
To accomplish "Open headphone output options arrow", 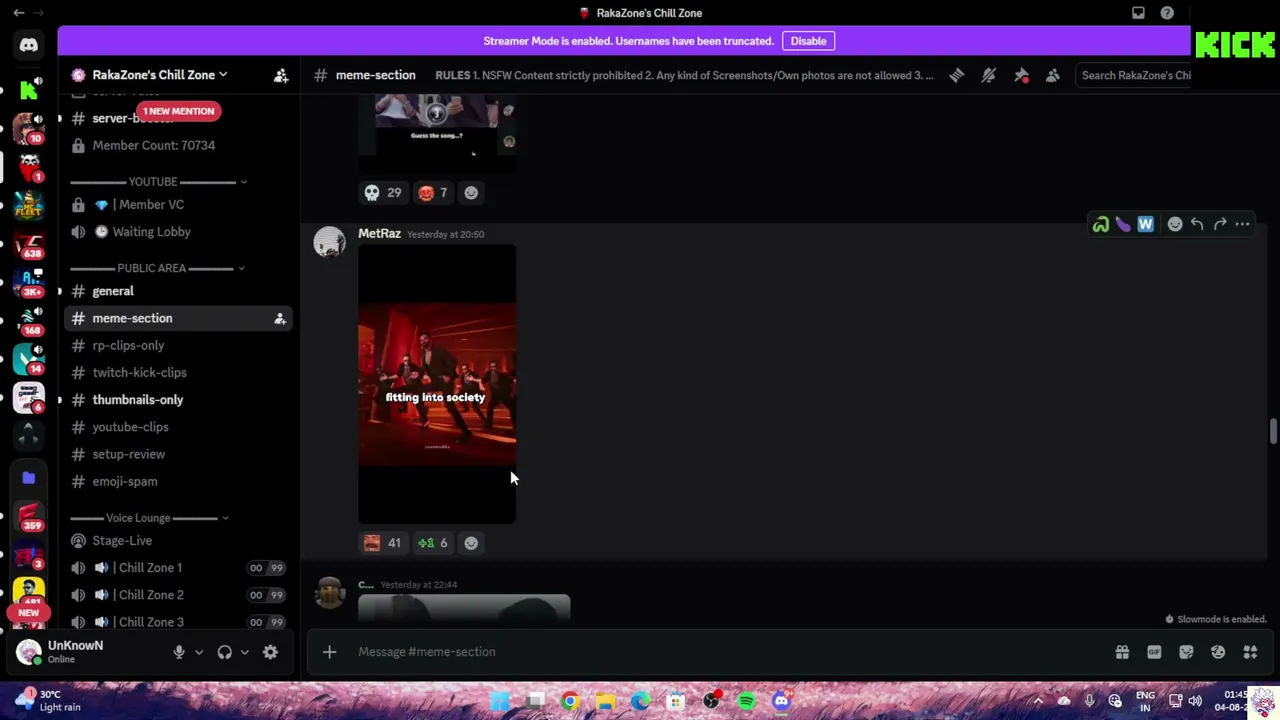I will pyautogui.click(x=244, y=652).
